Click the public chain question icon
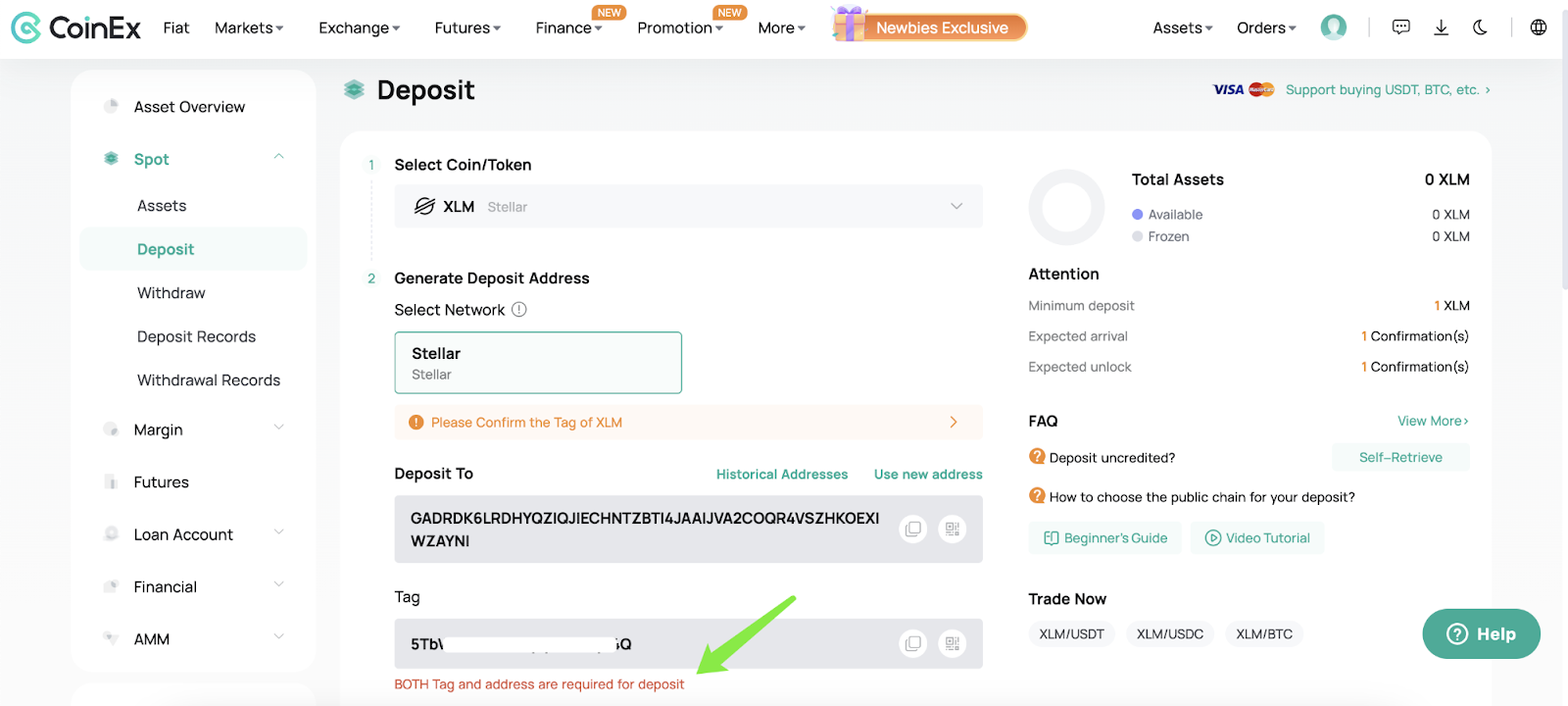 point(1037,495)
